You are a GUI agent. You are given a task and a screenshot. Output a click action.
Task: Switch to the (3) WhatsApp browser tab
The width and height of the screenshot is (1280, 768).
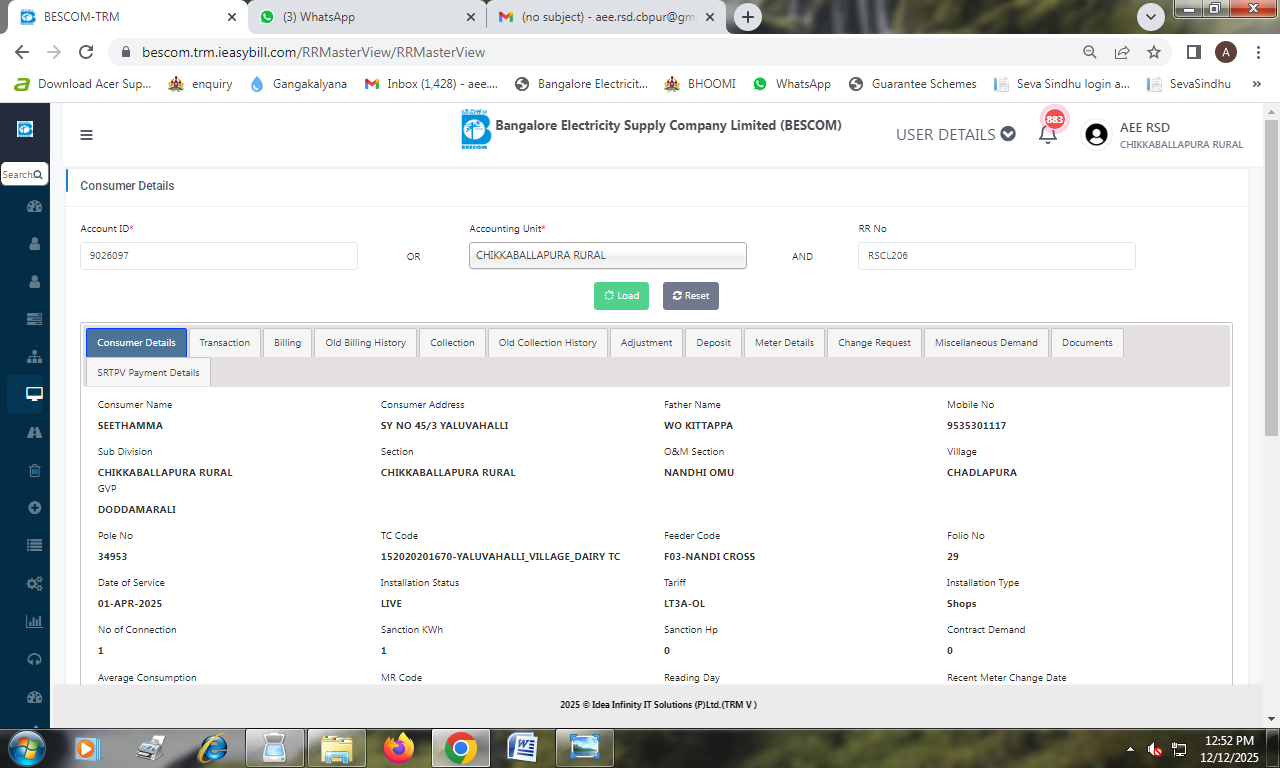point(366,17)
